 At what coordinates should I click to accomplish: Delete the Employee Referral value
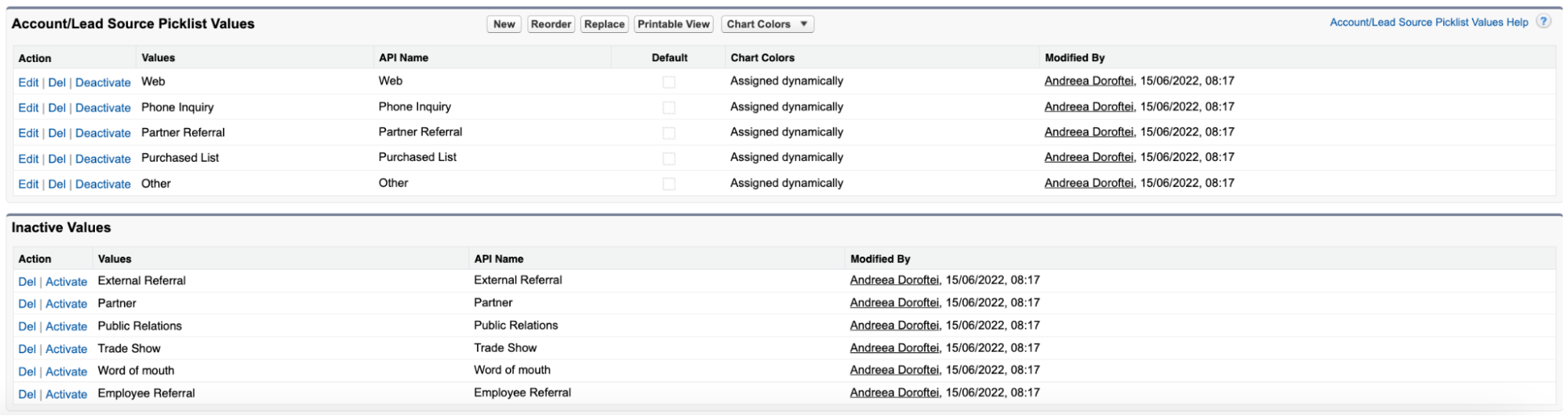[27, 394]
